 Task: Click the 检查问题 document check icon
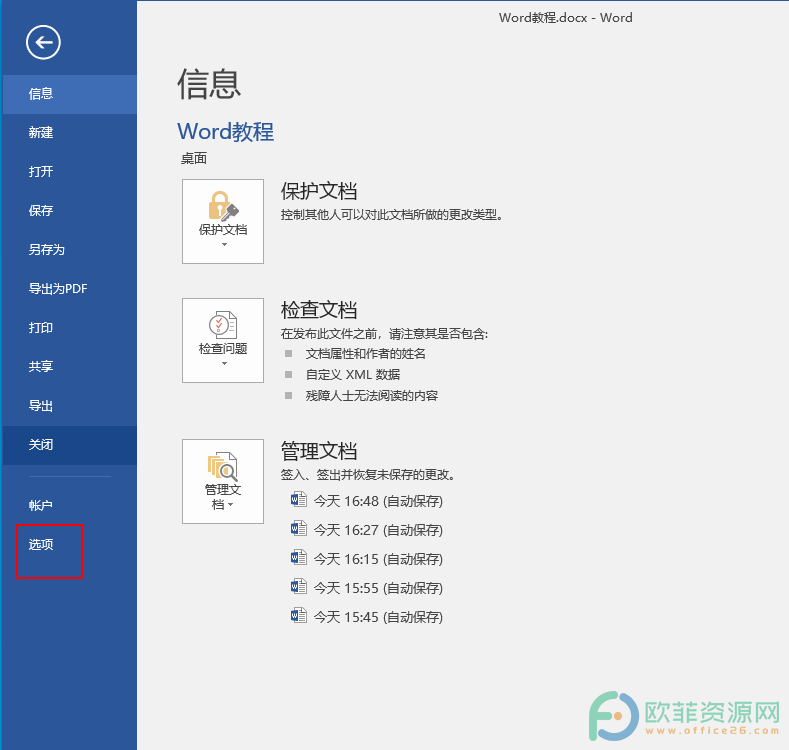(x=223, y=325)
